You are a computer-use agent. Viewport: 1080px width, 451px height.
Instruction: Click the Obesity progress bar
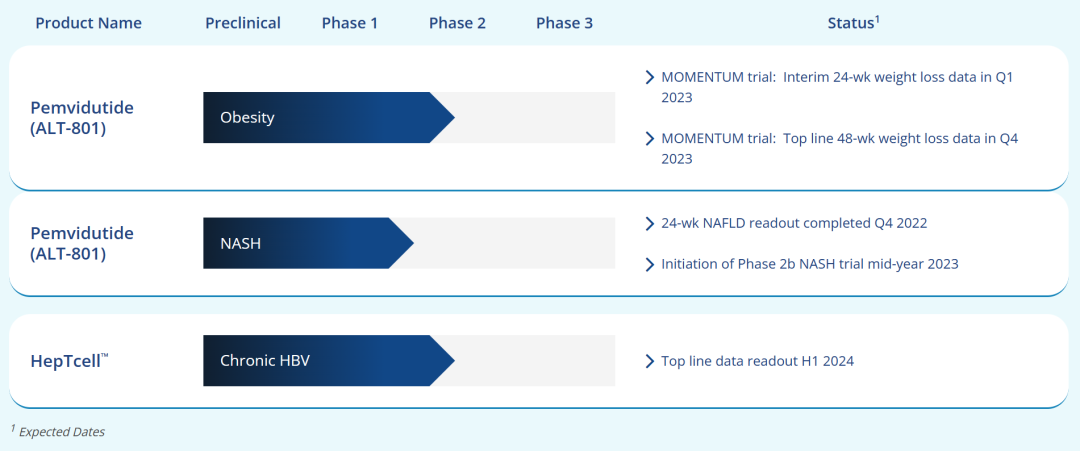[x=328, y=118]
